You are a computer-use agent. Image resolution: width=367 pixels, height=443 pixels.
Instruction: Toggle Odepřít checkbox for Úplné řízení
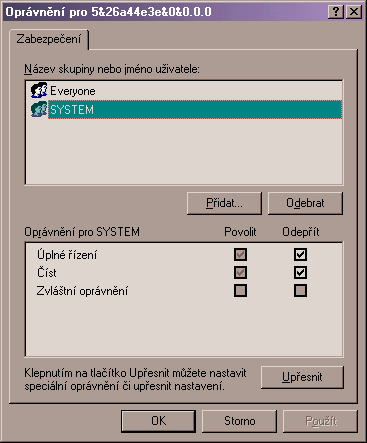coord(300,255)
